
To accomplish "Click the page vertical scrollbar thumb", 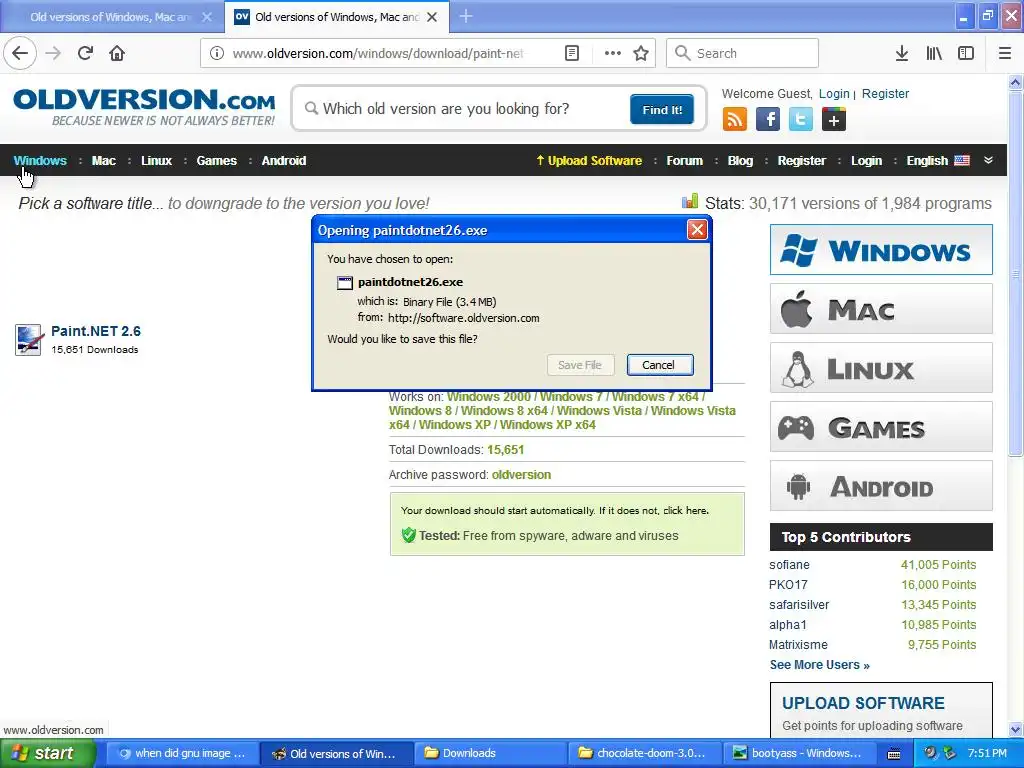I will click(1015, 274).
